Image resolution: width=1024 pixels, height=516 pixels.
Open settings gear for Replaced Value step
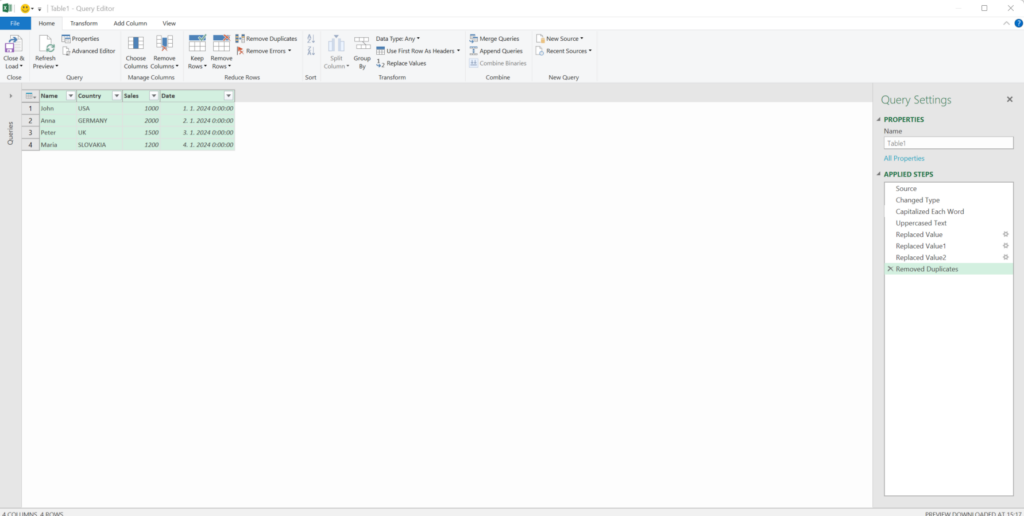point(1006,234)
